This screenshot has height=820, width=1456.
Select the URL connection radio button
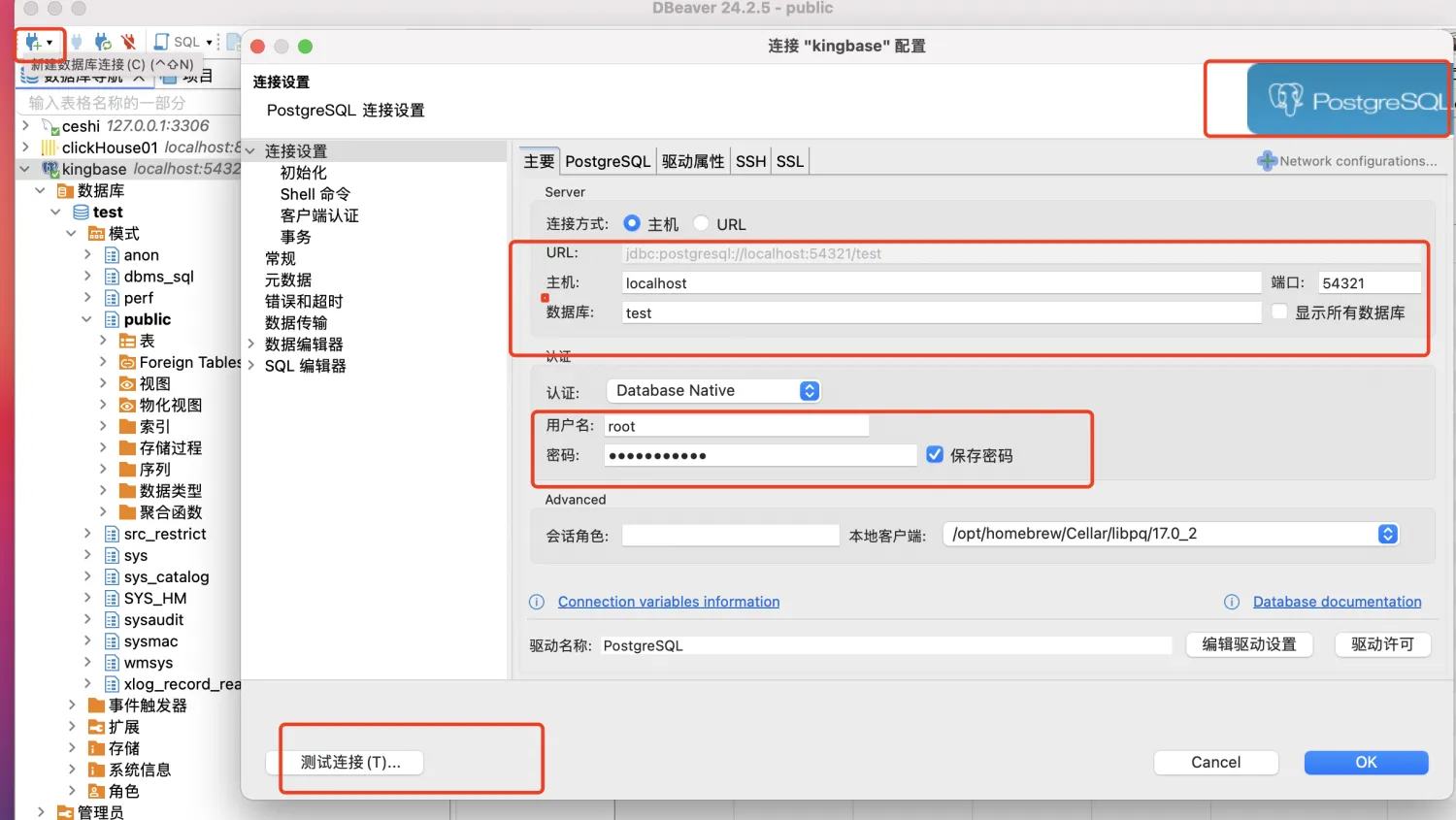699,223
